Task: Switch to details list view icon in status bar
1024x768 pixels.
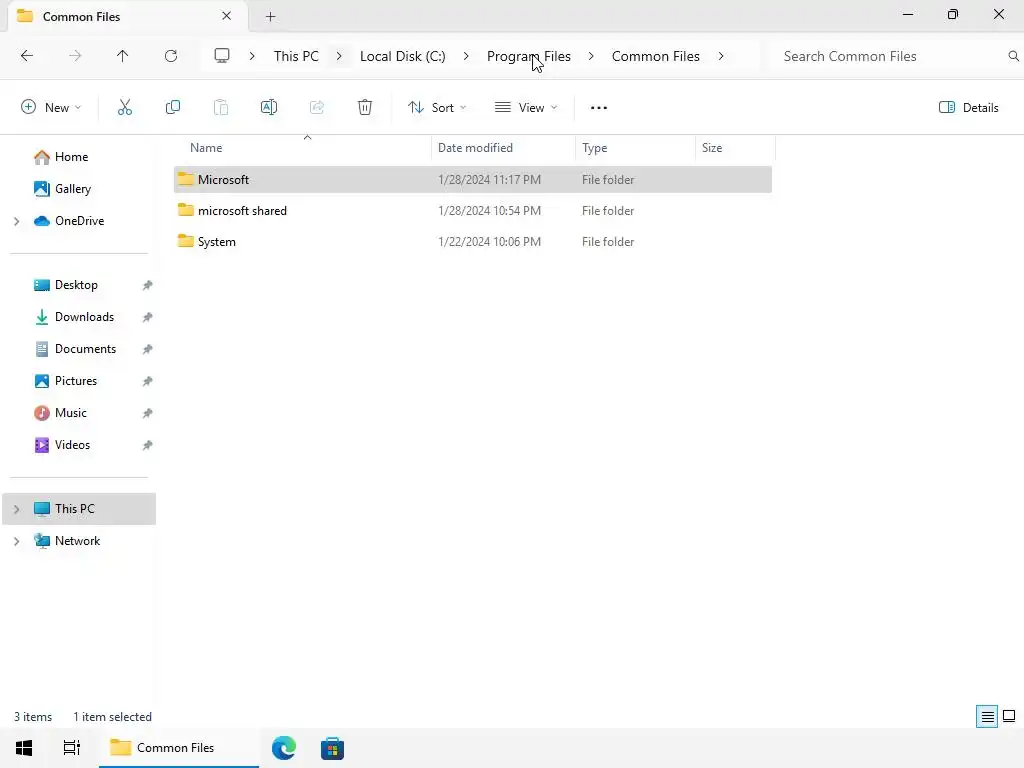Action: [987, 717]
